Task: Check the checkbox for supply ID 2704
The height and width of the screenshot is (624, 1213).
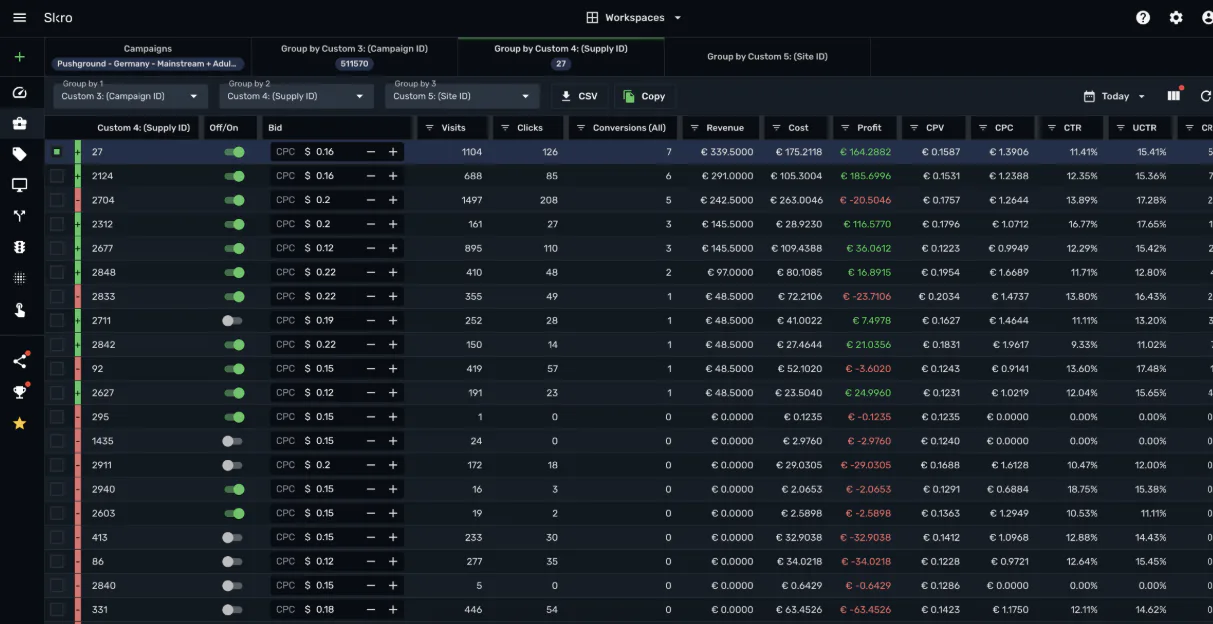Action: tap(57, 200)
